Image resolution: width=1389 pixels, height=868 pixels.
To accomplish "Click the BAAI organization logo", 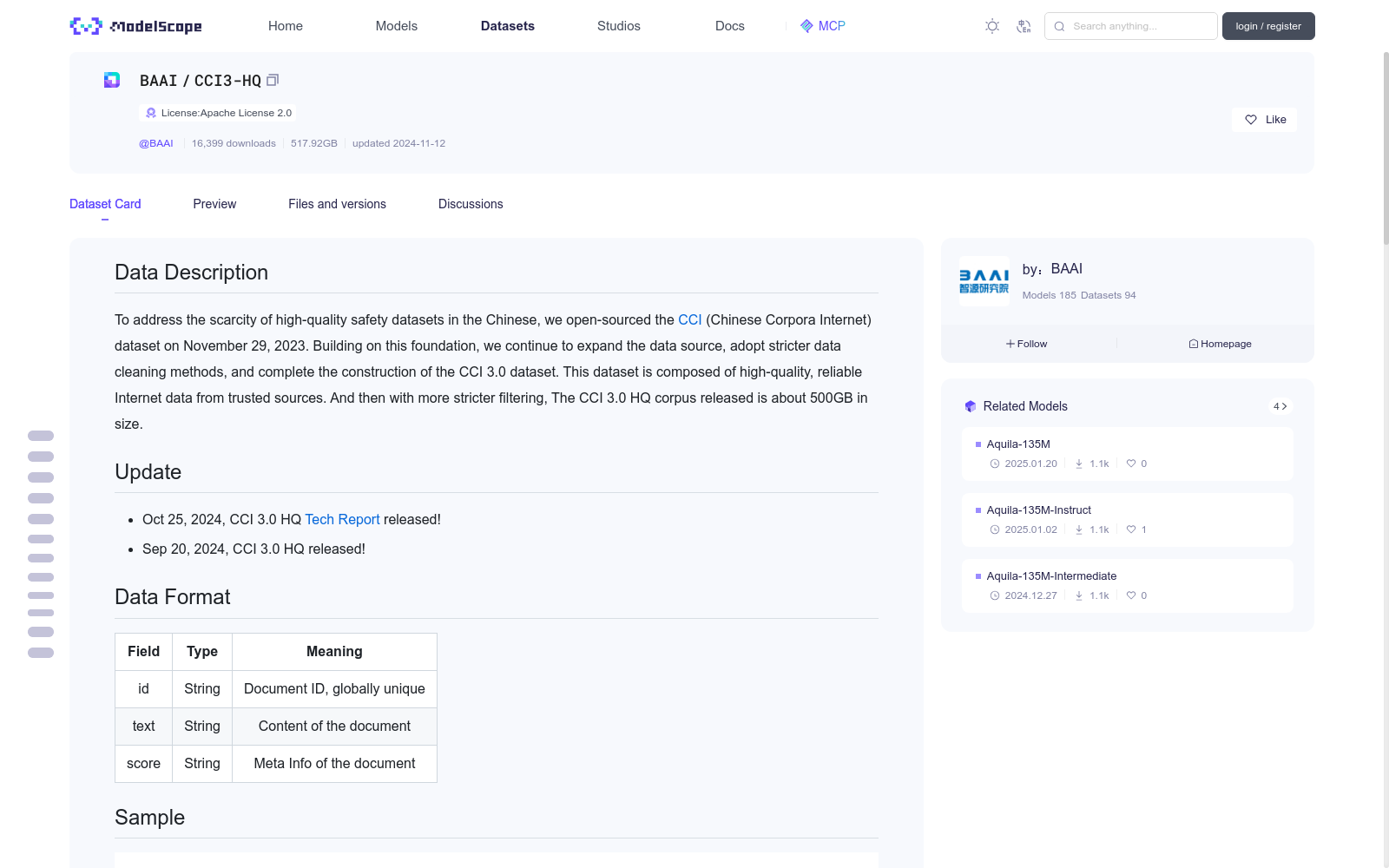I will click(984, 280).
